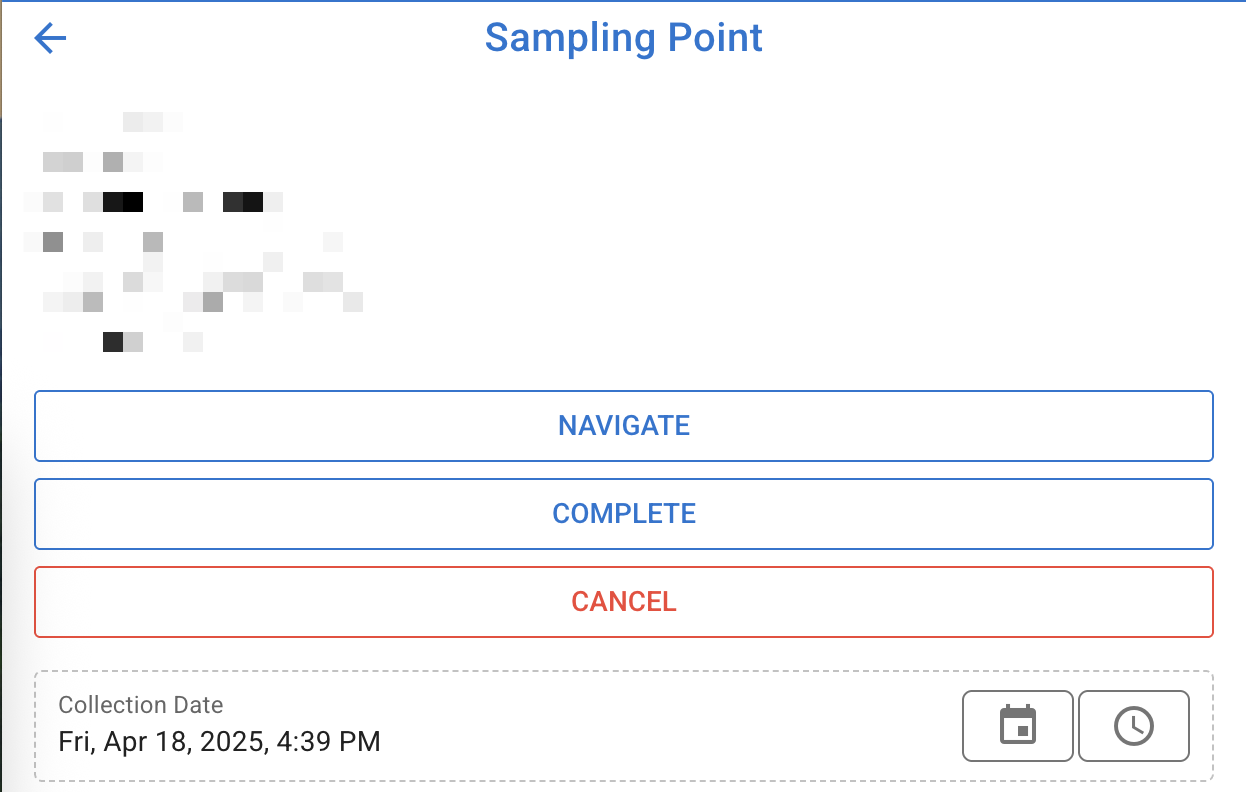The image size is (1246, 792).
Task: Cancel this sampling point
Action: coord(624,602)
